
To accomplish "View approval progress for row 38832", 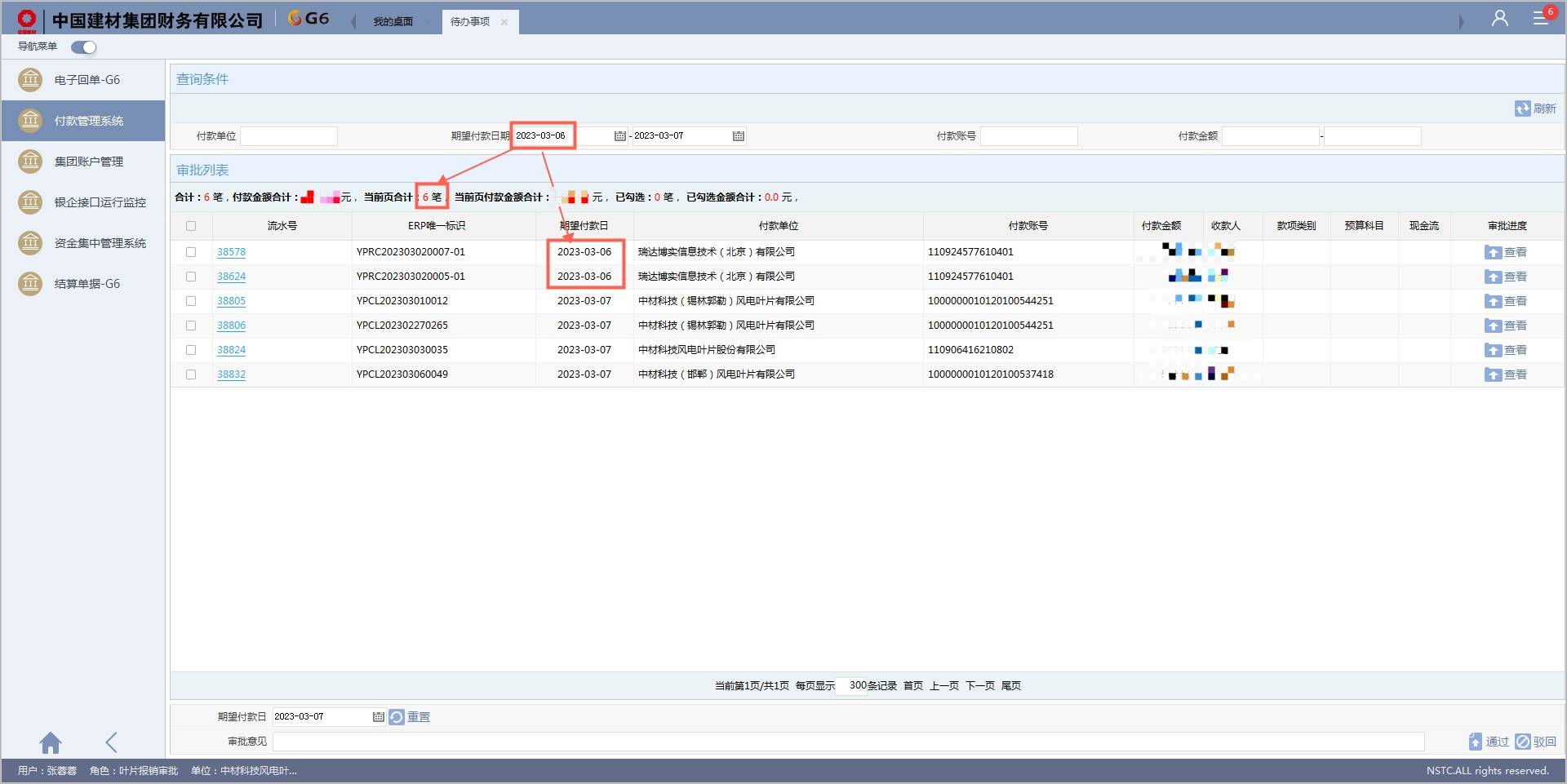I will (1506, 375).
